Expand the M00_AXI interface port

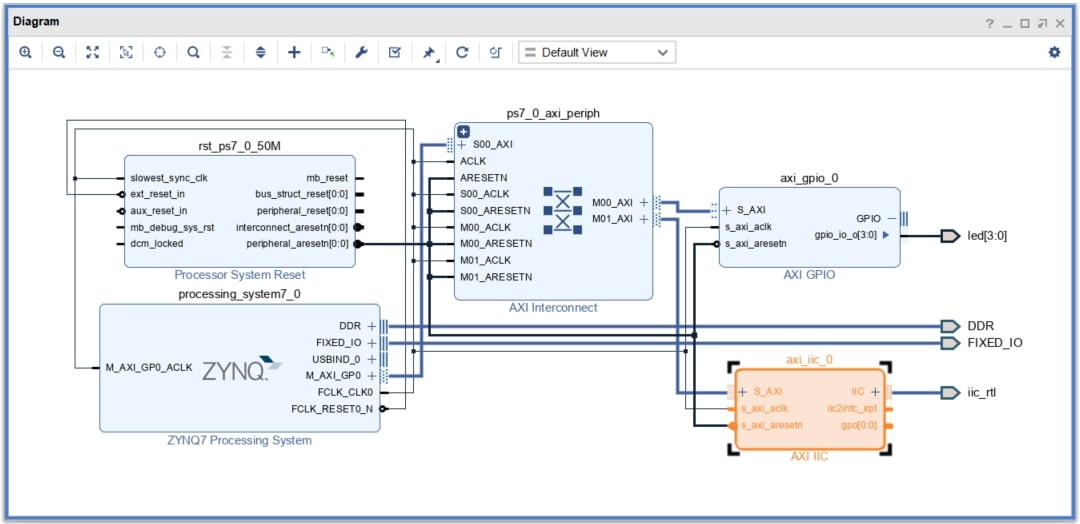click(x=643, y=202)
